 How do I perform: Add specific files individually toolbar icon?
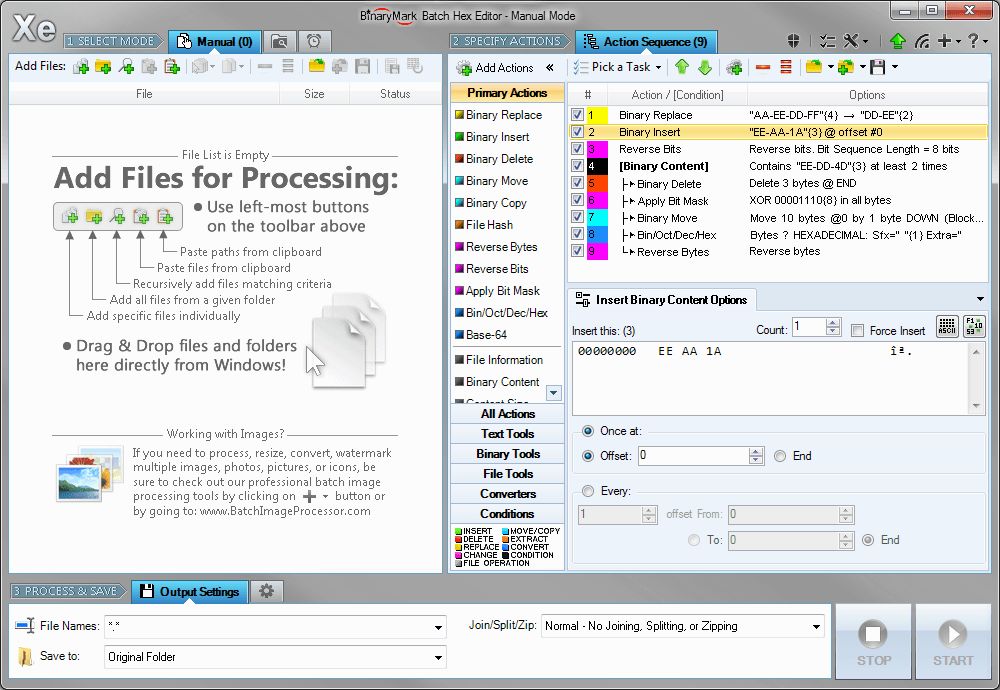(81, 66)
